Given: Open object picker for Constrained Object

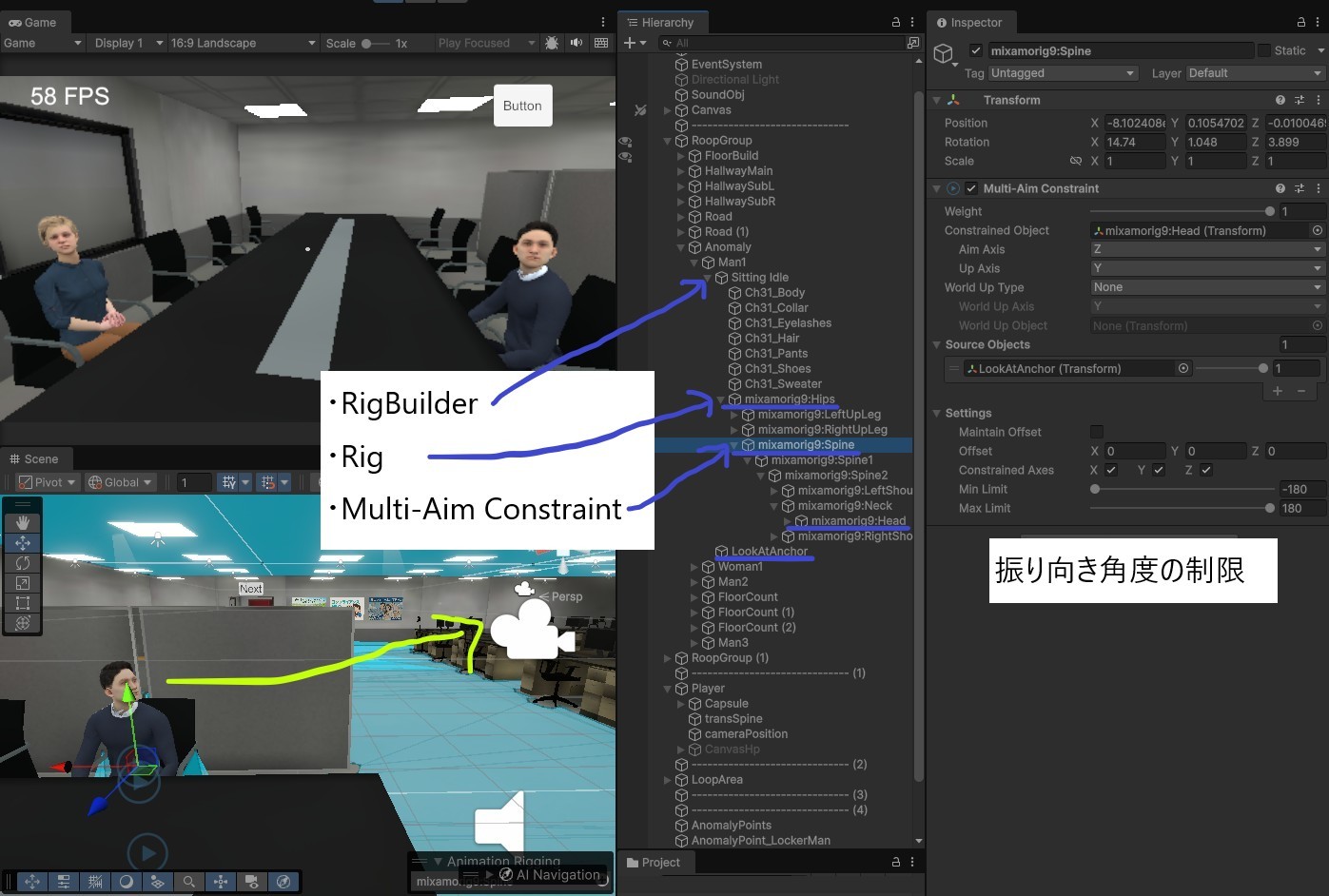Looking at the screenshot, I should coord(1318,230).
